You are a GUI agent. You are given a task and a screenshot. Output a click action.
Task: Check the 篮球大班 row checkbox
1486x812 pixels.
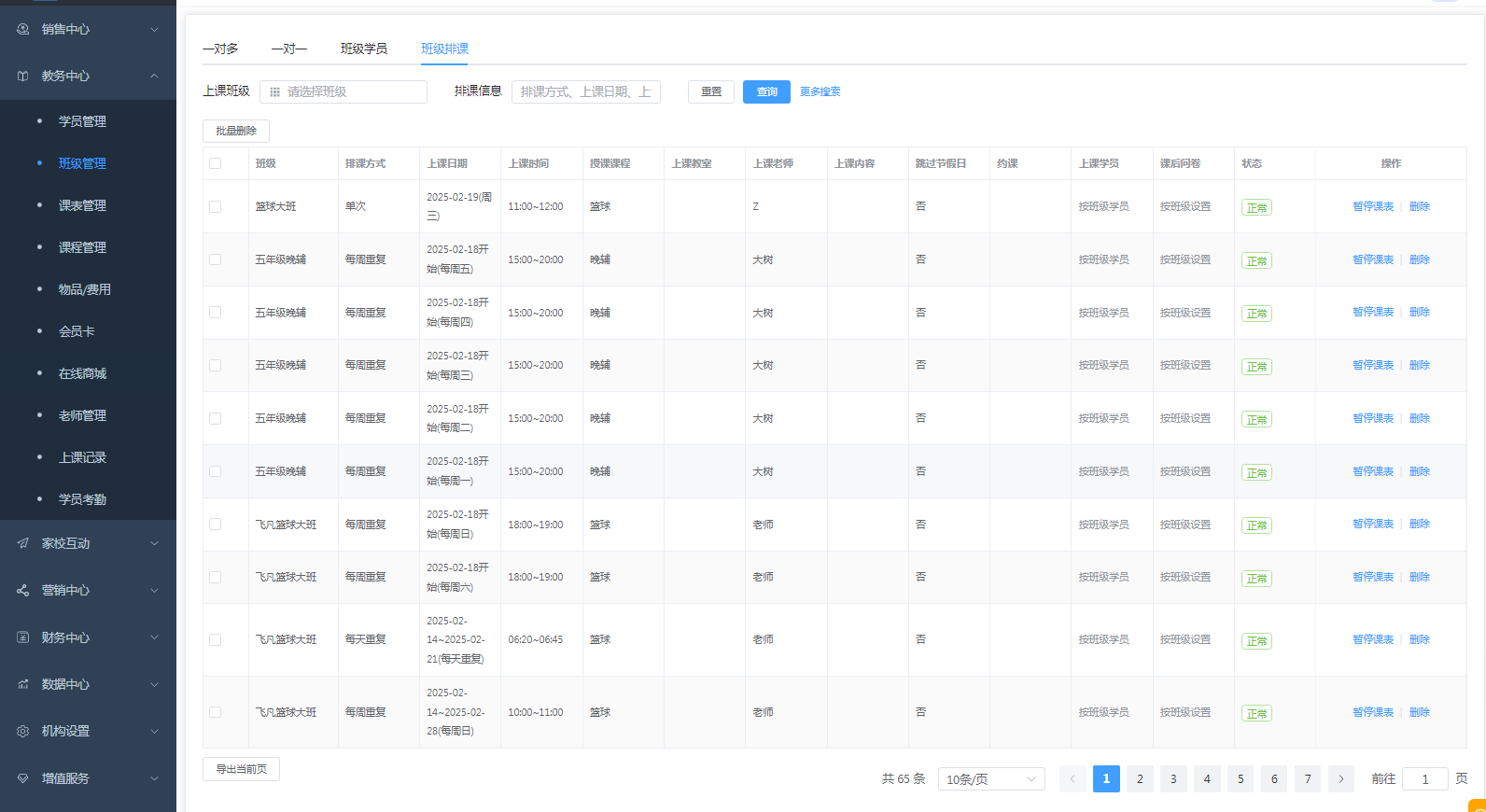[x=216, y=206]
